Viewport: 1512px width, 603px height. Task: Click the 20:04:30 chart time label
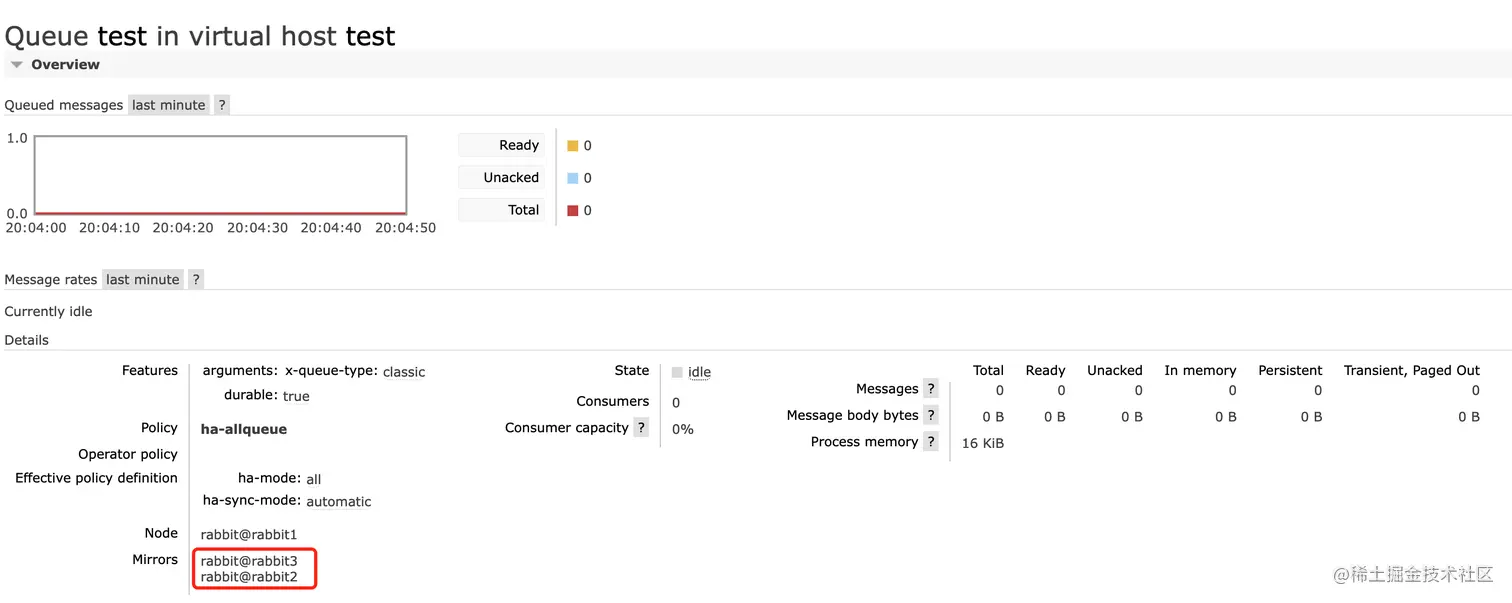[257, 228]
